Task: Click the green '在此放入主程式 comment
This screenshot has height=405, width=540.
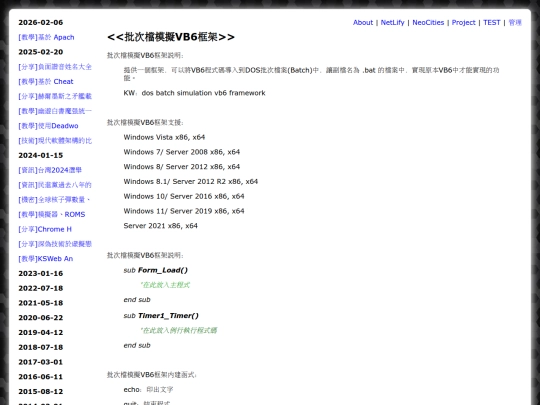Action: pyautogui.click(x=165, y=285)
